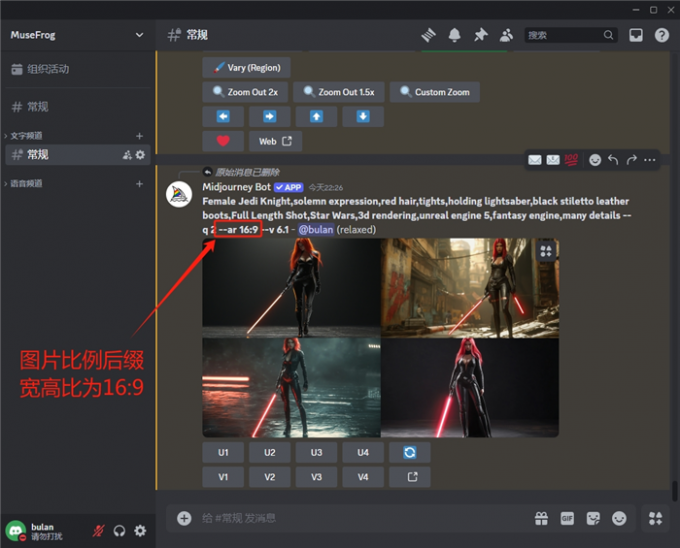Click the search magnifier icon
This screenshot has width=680, height=548.
[x=608, y=35]
